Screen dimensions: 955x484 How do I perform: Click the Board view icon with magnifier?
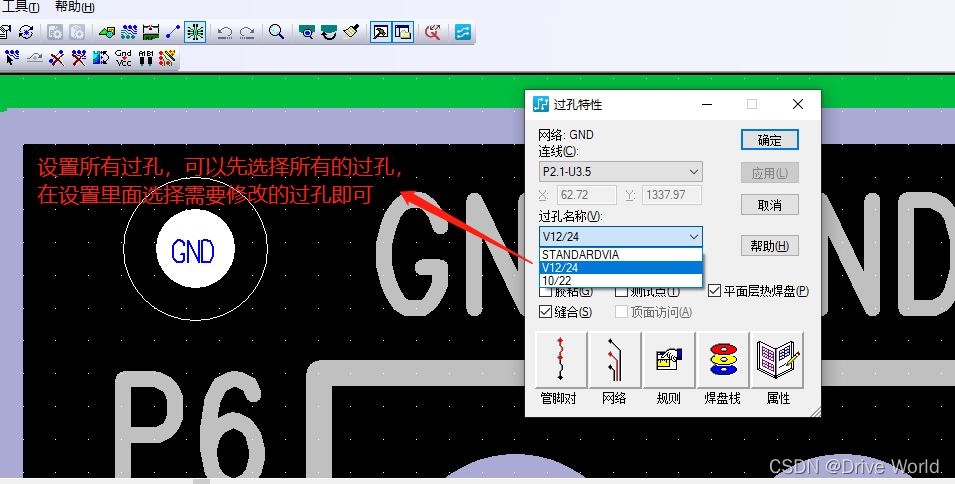tap(306, 32)
